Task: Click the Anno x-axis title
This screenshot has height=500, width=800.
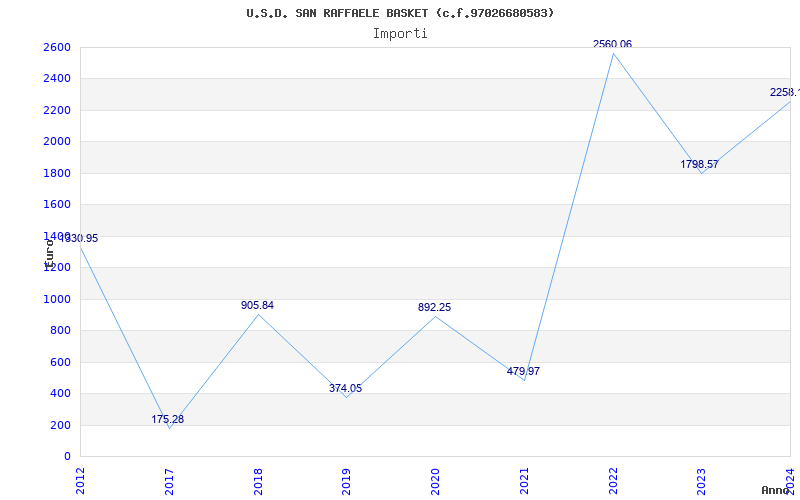Action: 776,491
